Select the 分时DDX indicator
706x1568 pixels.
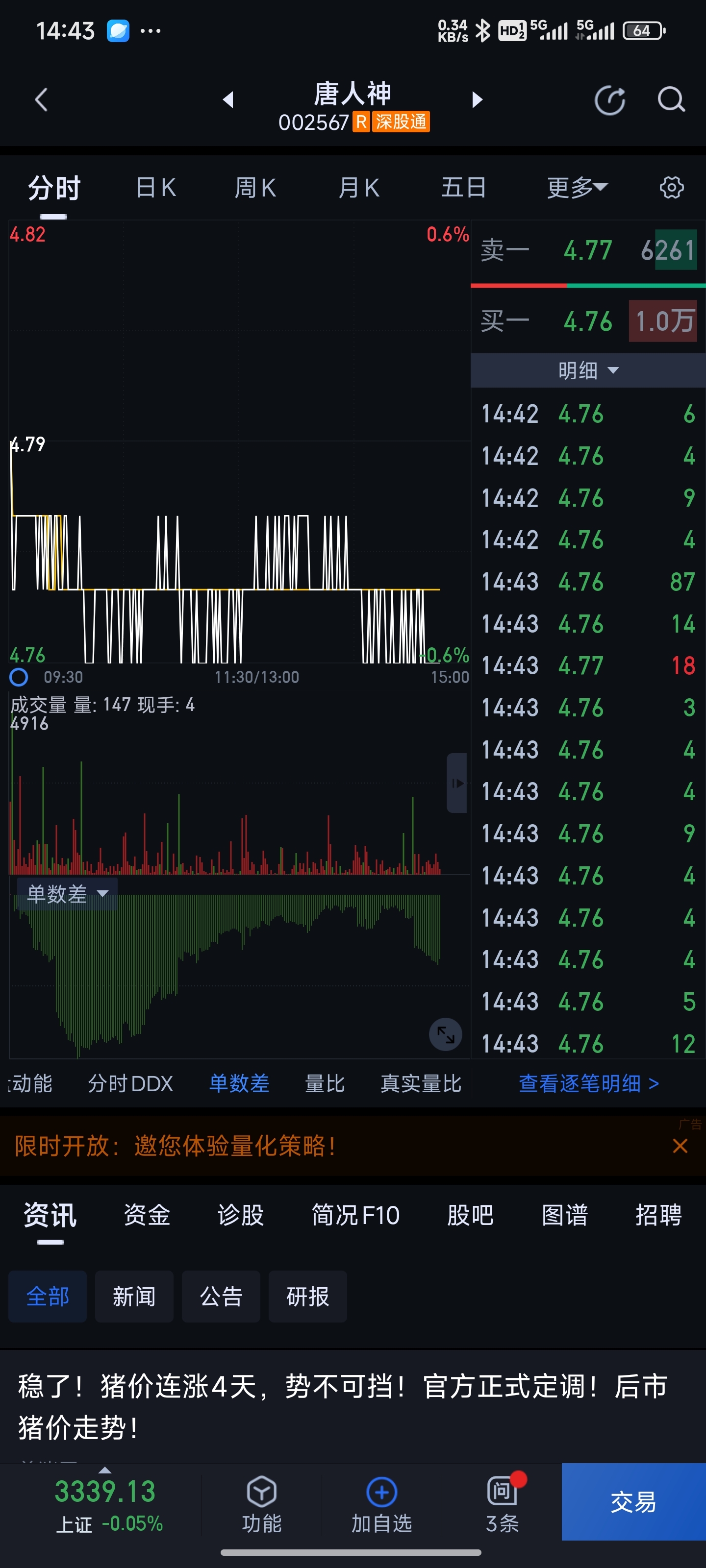click(x=130, y=1083)
